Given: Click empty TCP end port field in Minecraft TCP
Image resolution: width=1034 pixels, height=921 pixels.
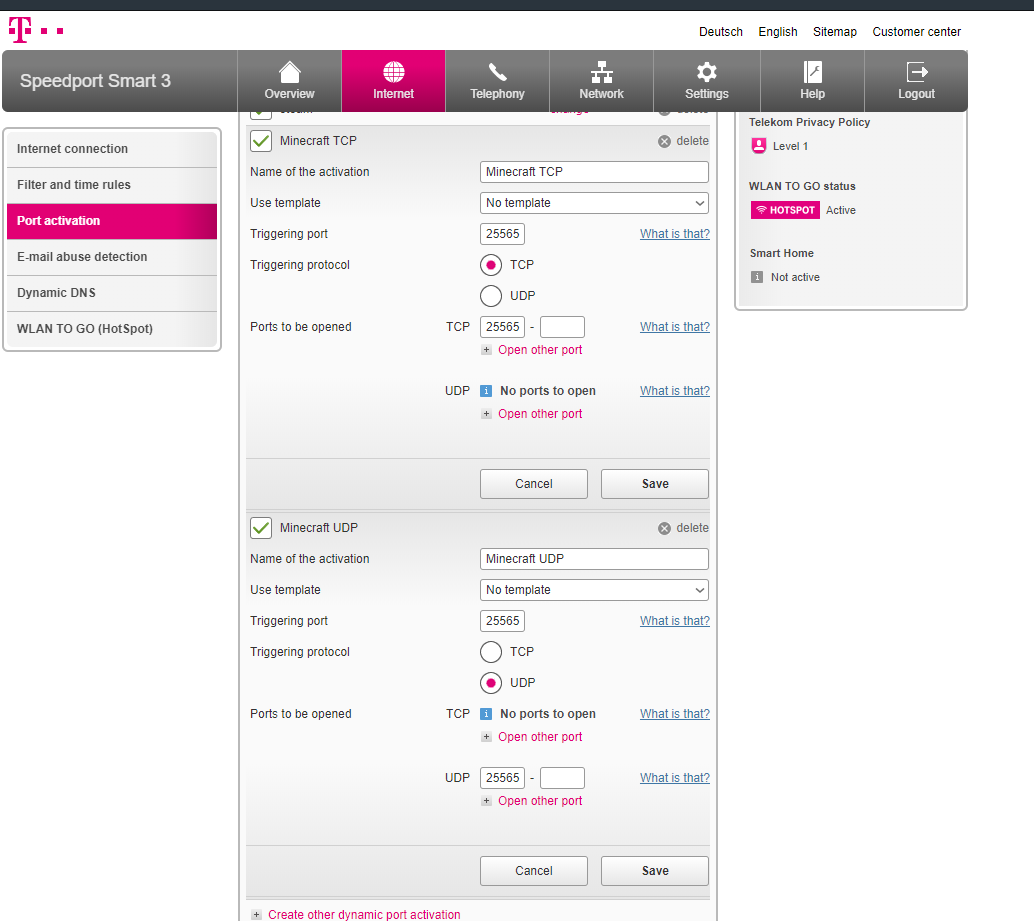Looking at the screenshot, I should click(x=563, y=327).
